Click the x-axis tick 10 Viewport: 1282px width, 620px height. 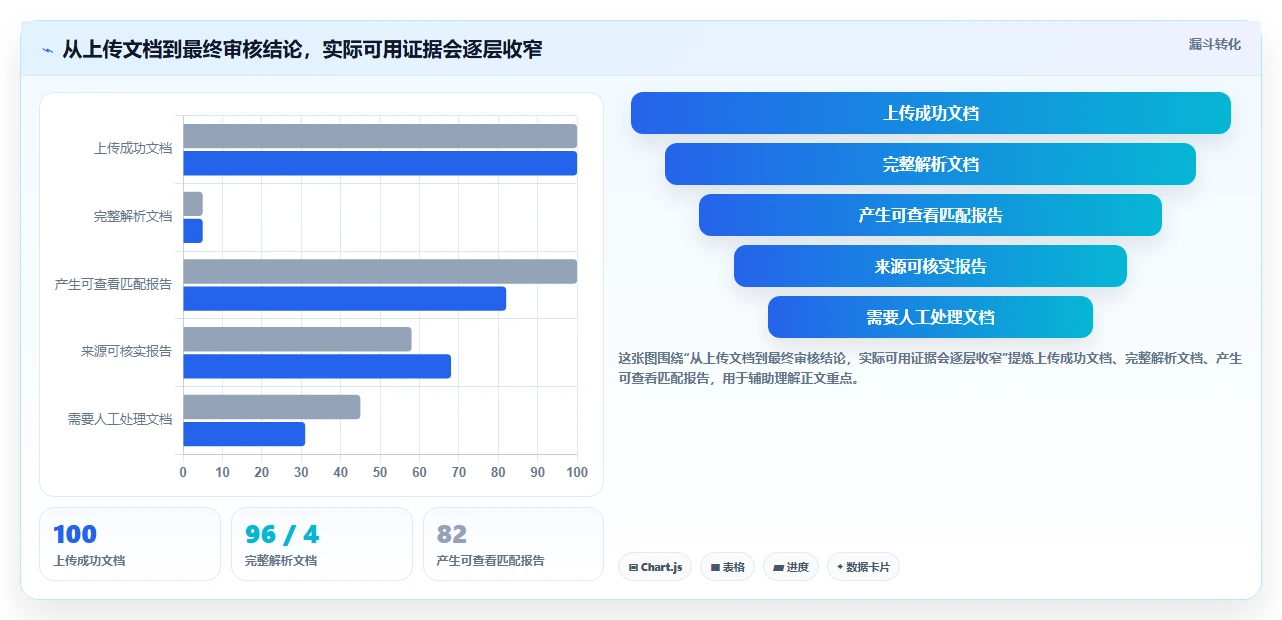click(x=222, y=472)
